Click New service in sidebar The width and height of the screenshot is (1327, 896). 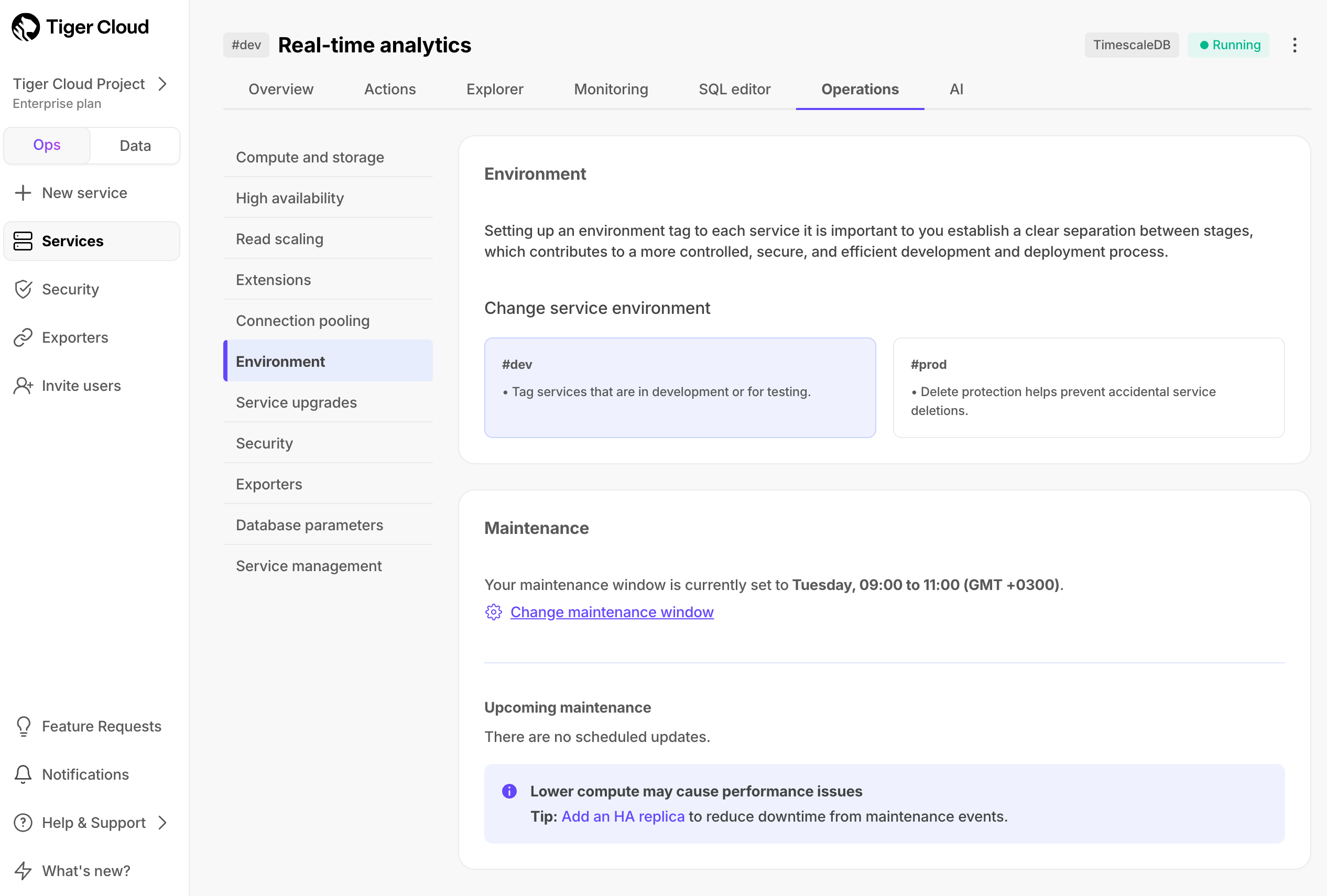pyautogui.click(x=84, y=193)
